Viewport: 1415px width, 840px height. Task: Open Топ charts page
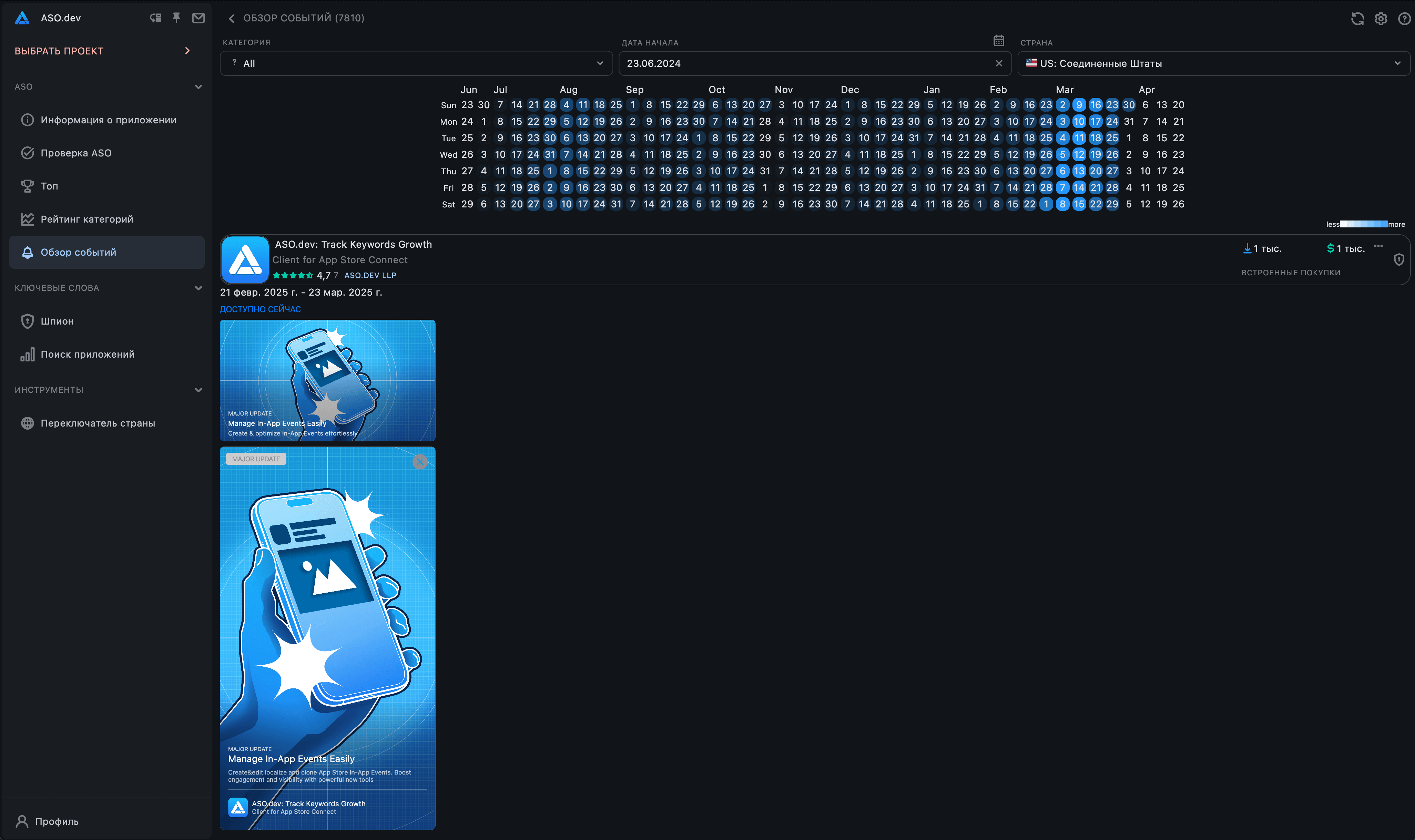pos(106,186)
